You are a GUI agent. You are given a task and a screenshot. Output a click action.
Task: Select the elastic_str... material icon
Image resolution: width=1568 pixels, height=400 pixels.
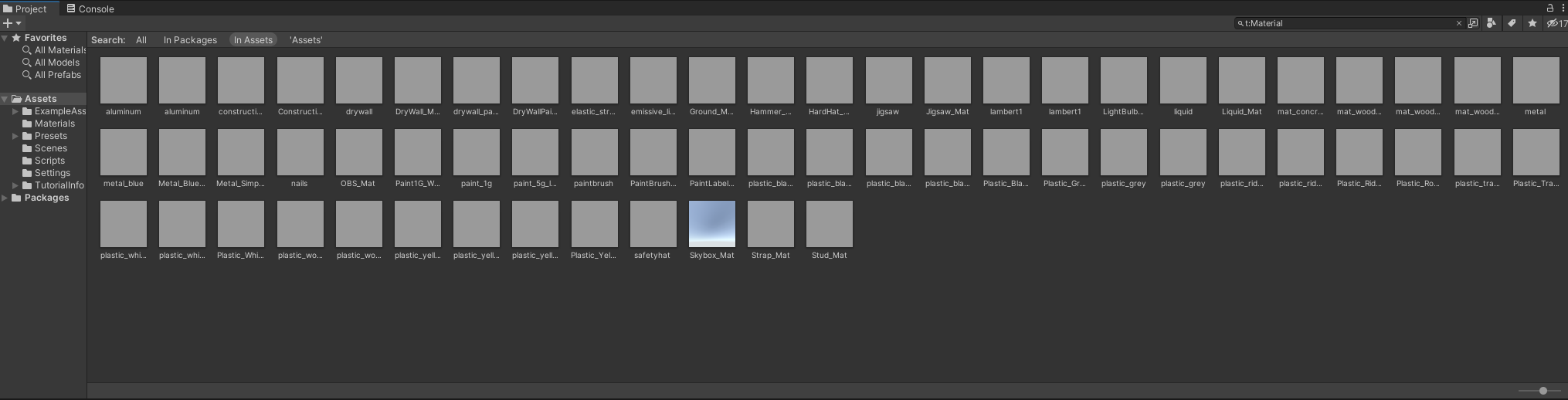click(x=595, y=81)
